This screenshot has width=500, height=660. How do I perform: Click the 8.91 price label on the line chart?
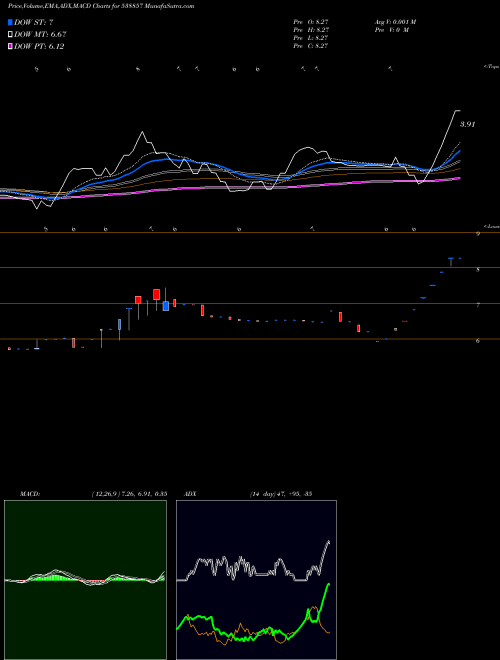tap(468, 124)
